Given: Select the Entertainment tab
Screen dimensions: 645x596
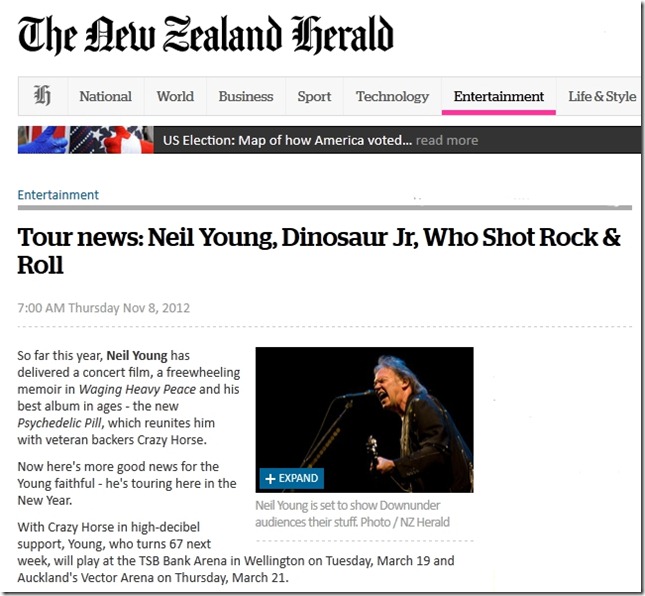Looking at the screenshot, I should [498, 97].
